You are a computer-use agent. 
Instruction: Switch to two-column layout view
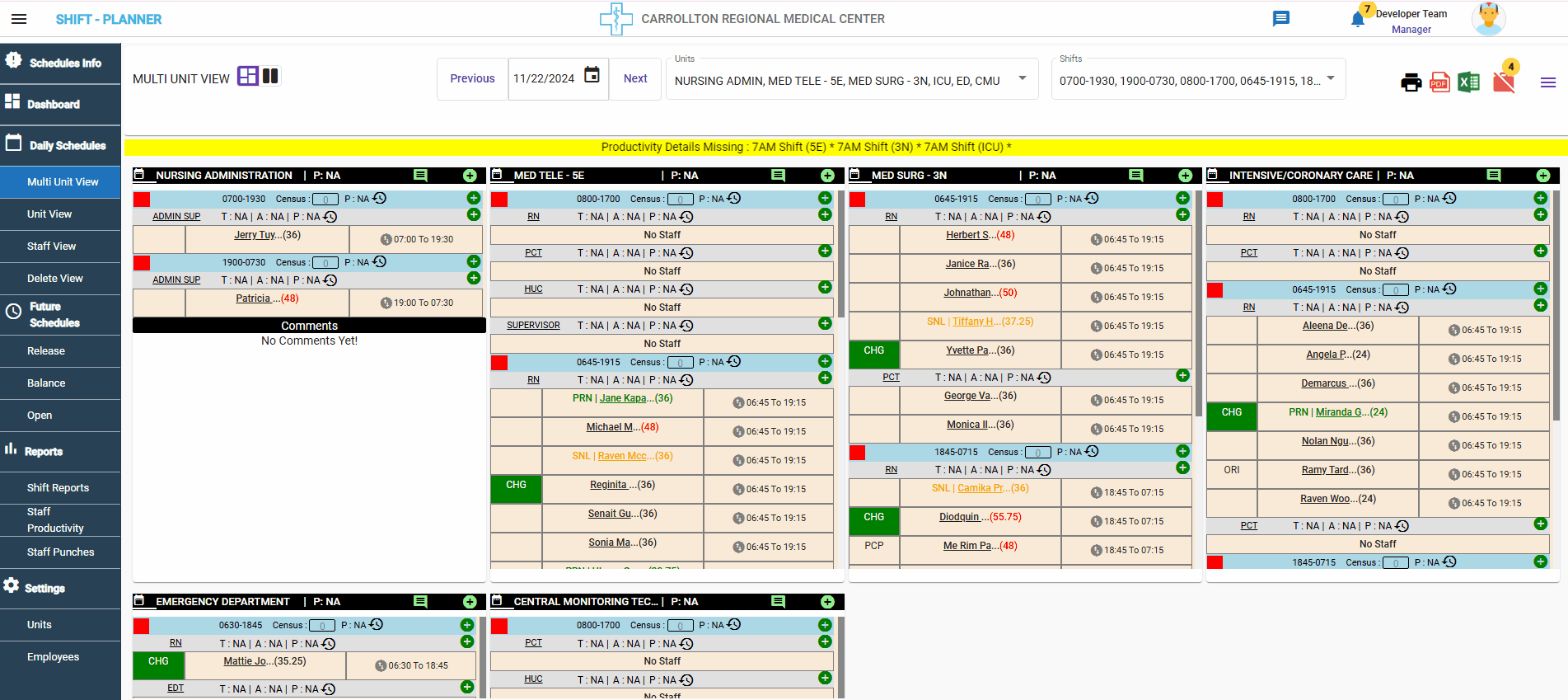click(x=270, y=77)
